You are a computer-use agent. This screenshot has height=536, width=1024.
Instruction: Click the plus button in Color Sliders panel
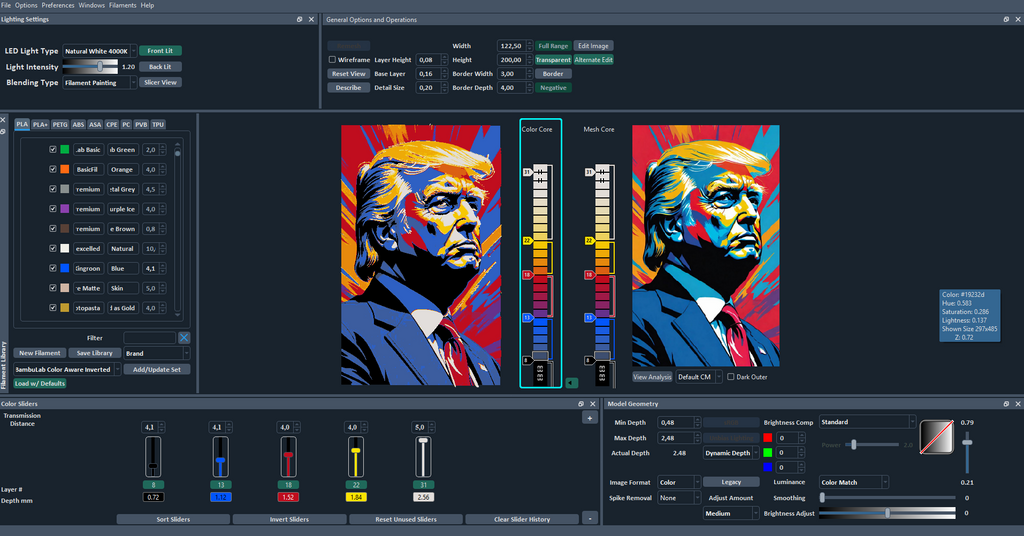[590, 418]
